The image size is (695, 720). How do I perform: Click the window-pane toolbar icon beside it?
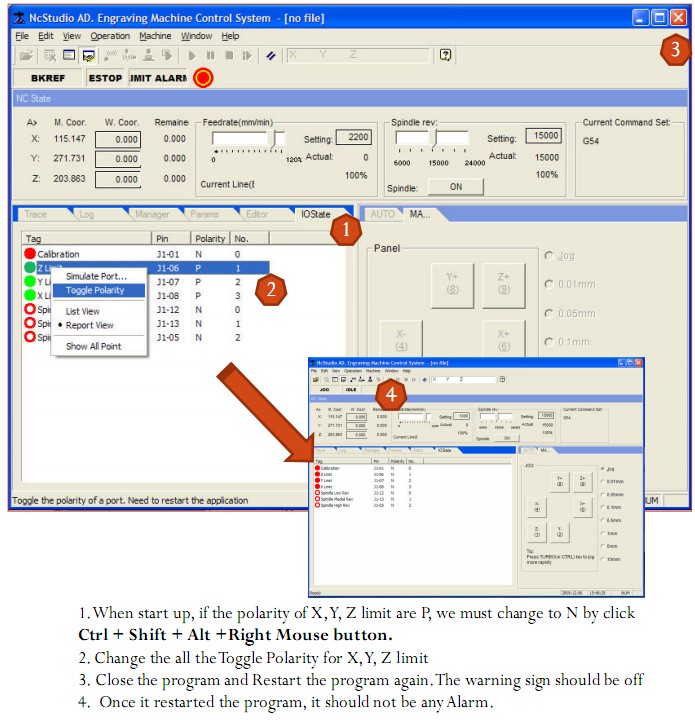pyautogui.click(x=69, y=55)
